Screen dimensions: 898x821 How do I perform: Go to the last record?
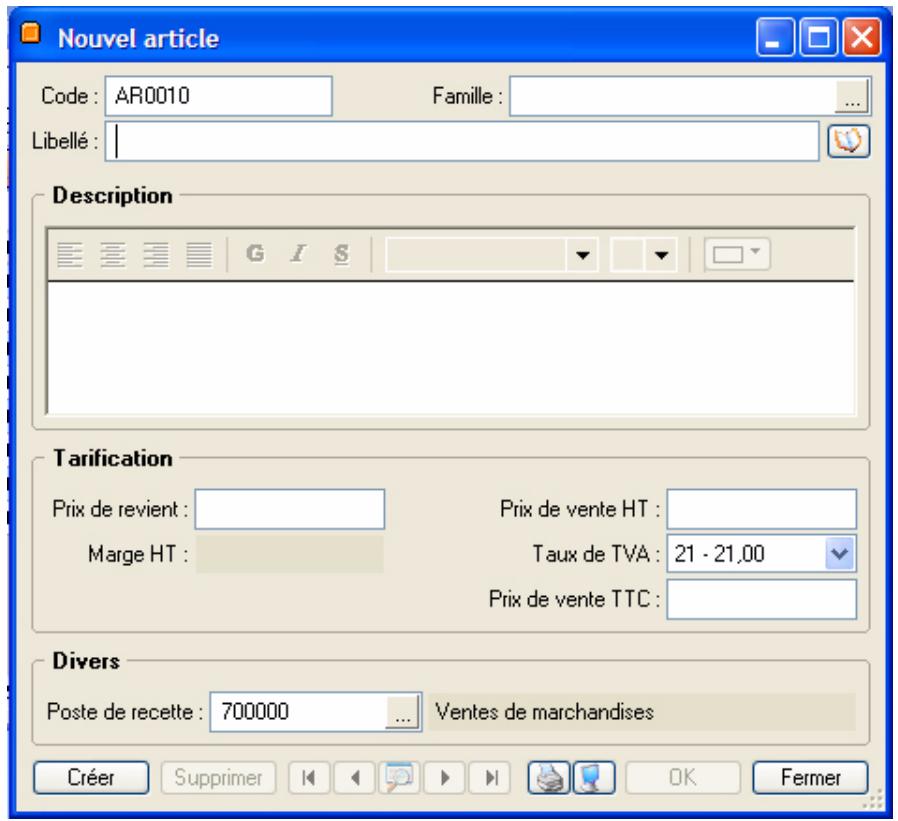click(x=490, y=777)
